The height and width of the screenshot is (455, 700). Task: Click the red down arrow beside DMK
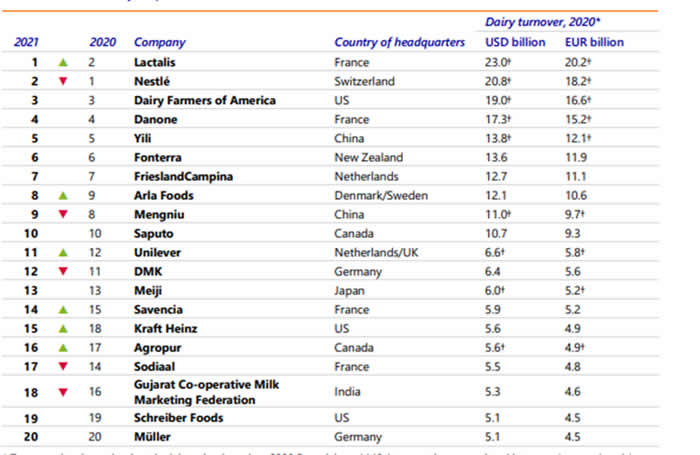click(63, 272)
